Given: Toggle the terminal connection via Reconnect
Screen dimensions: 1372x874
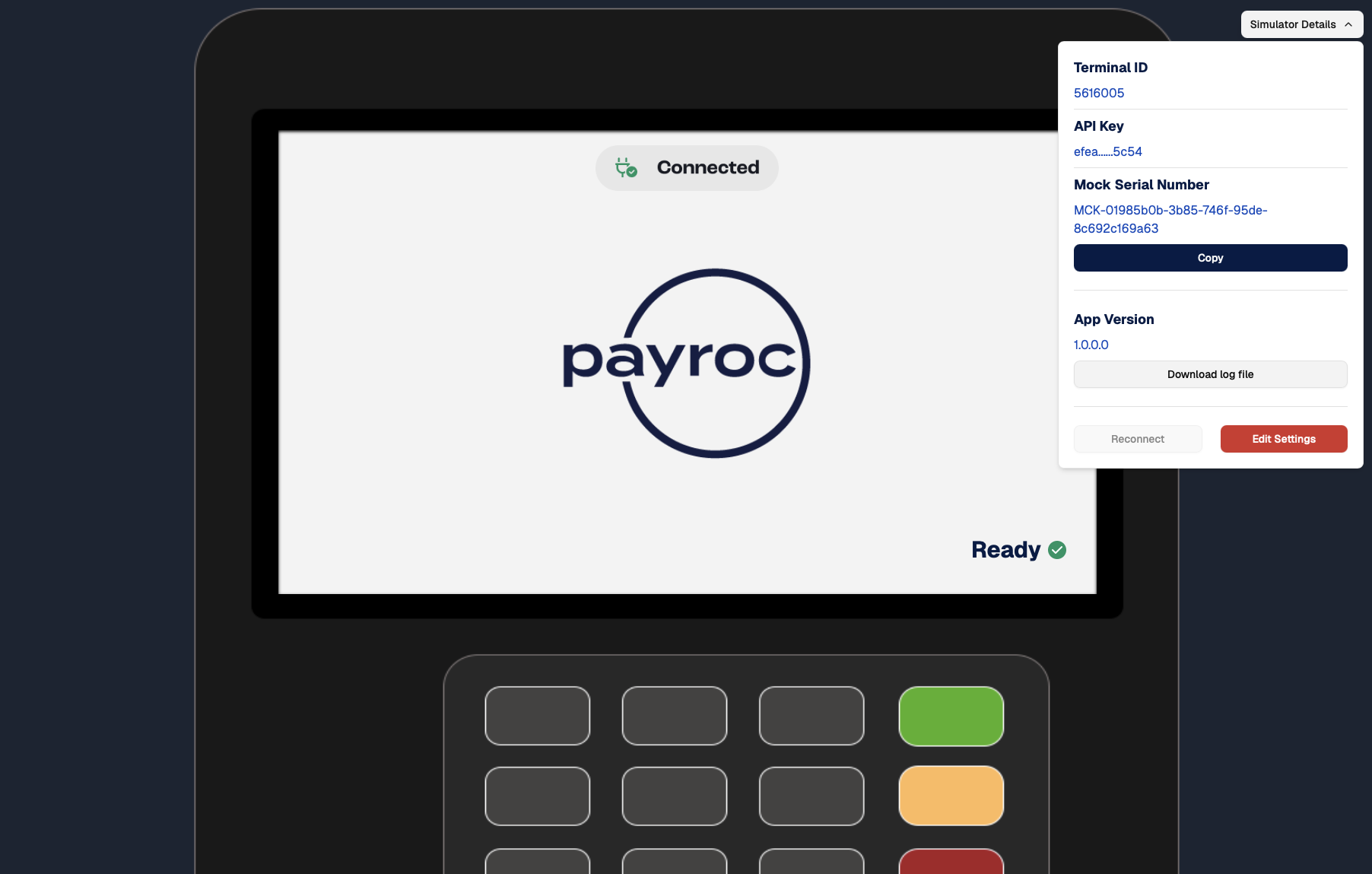Looking at the screenshot, I should tap(1138, 439).
